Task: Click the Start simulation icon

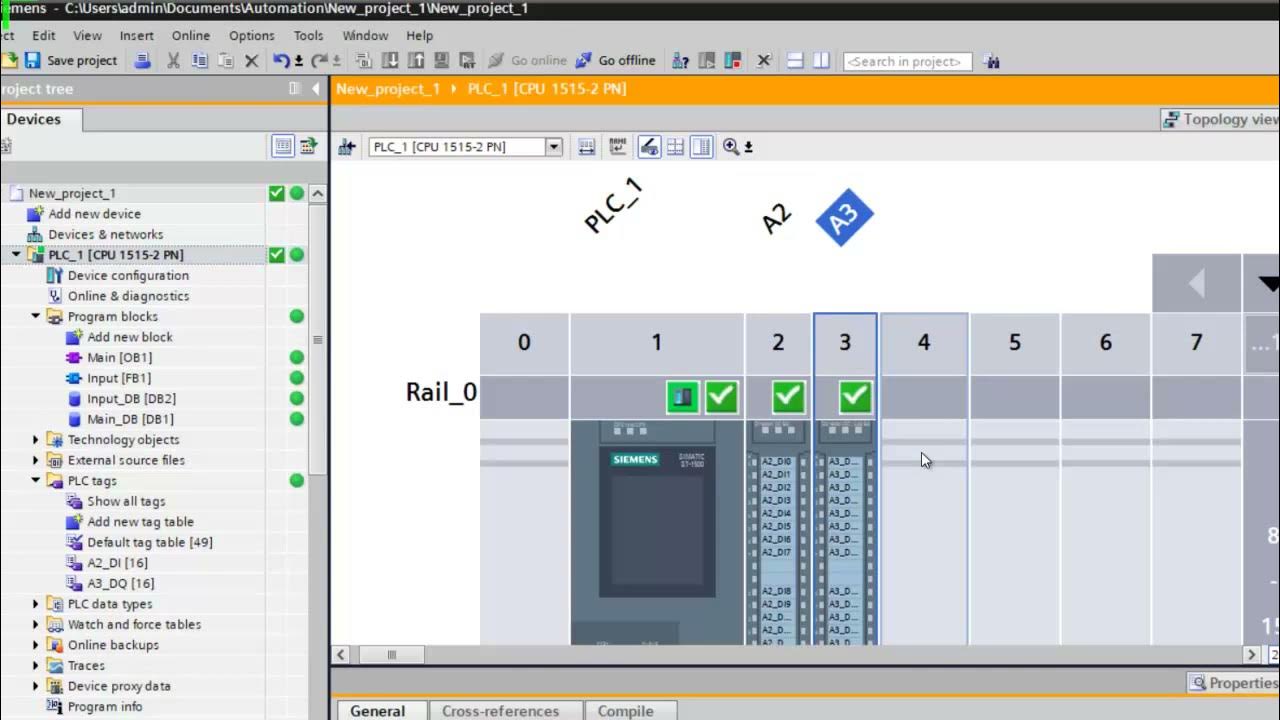Action: (441, 61)
